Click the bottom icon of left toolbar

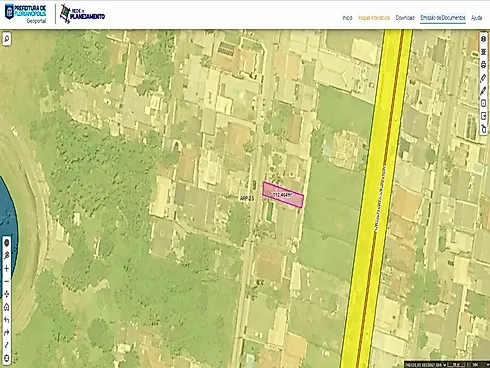coord(6,358)
